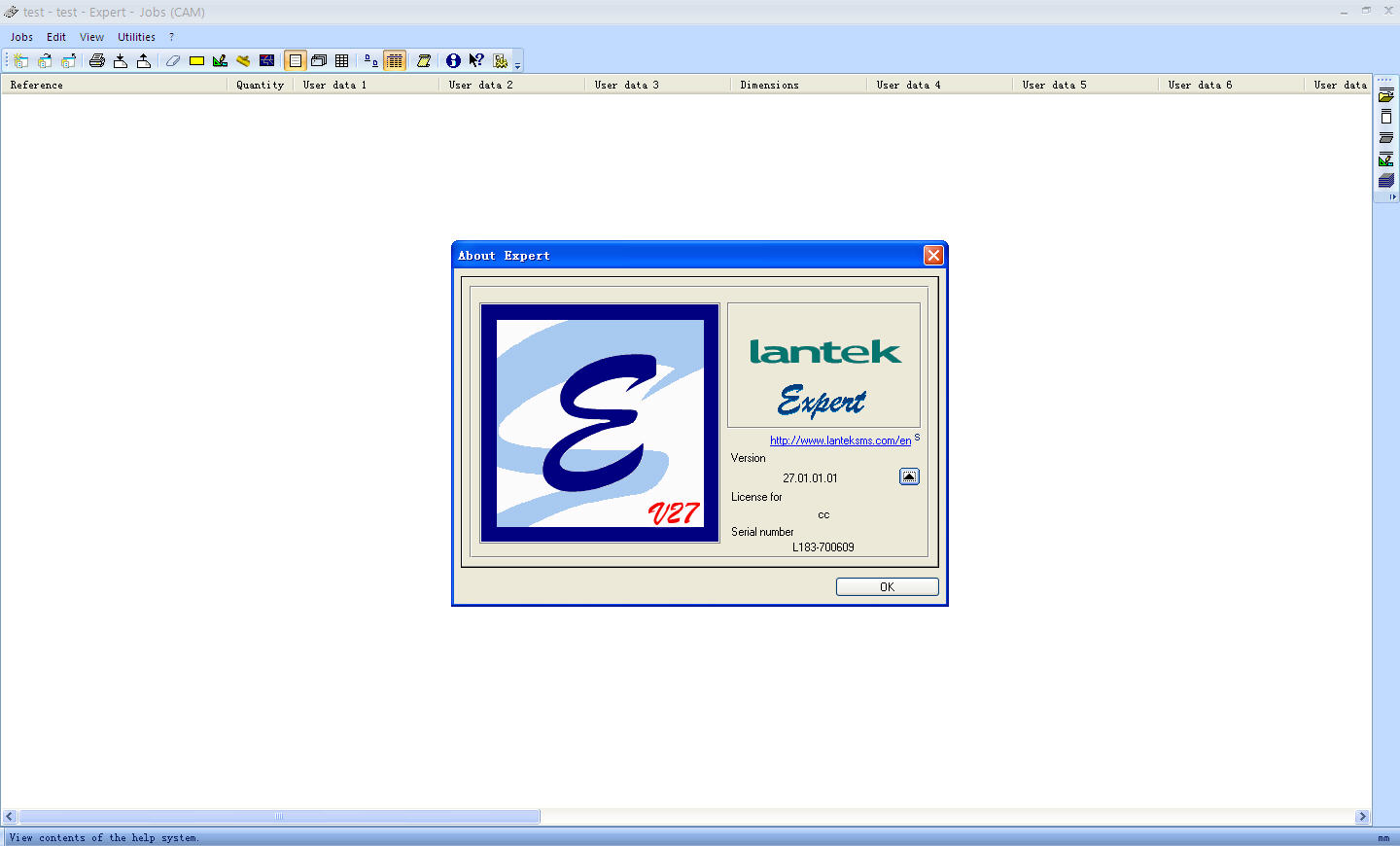This screenshot has width=1400, height=846.
Task: Open the lanteksms.com hyperlink
Action: click(841, 441)
